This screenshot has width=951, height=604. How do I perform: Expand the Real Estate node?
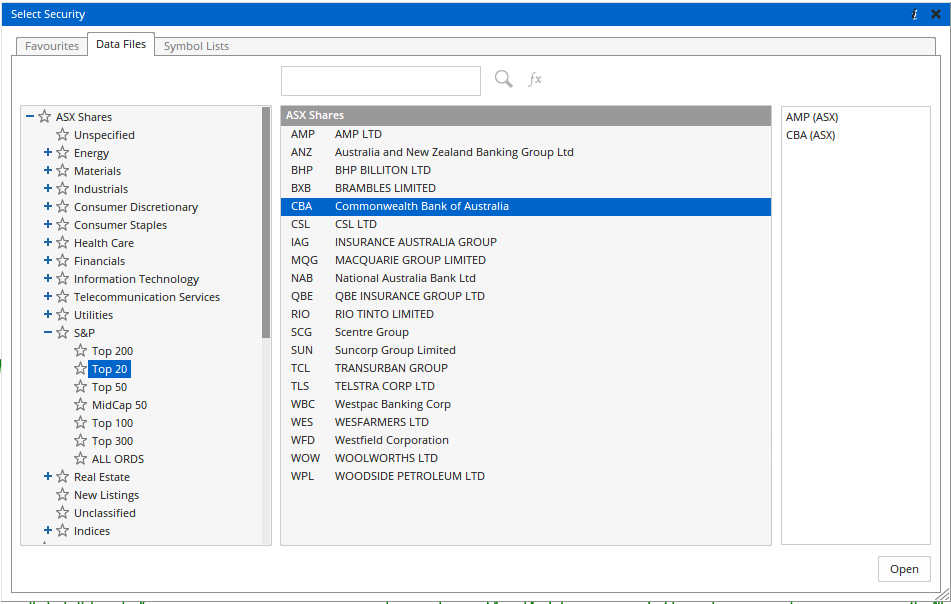(48, 476)
